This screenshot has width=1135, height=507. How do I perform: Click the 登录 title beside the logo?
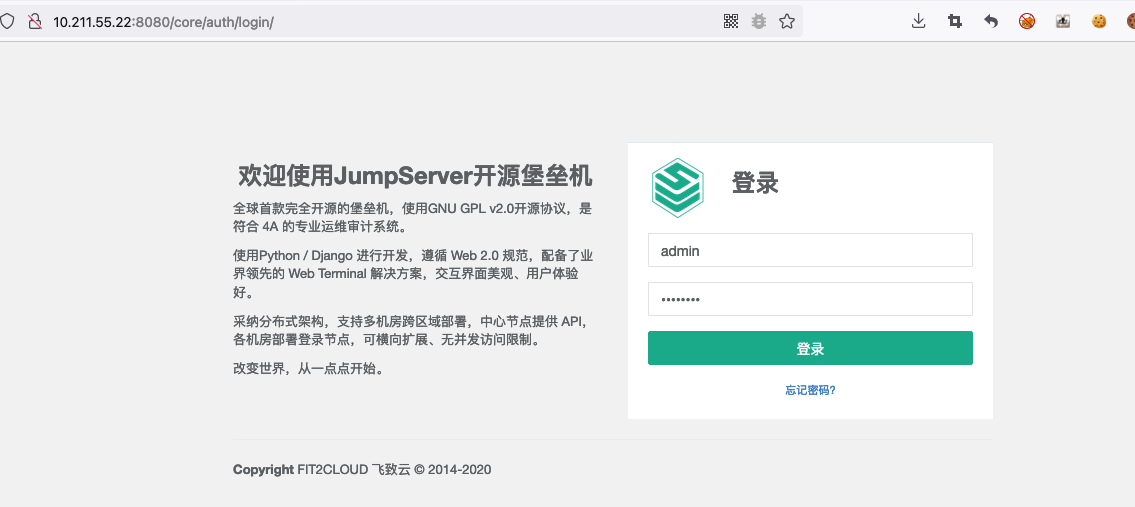coord(755,183)
